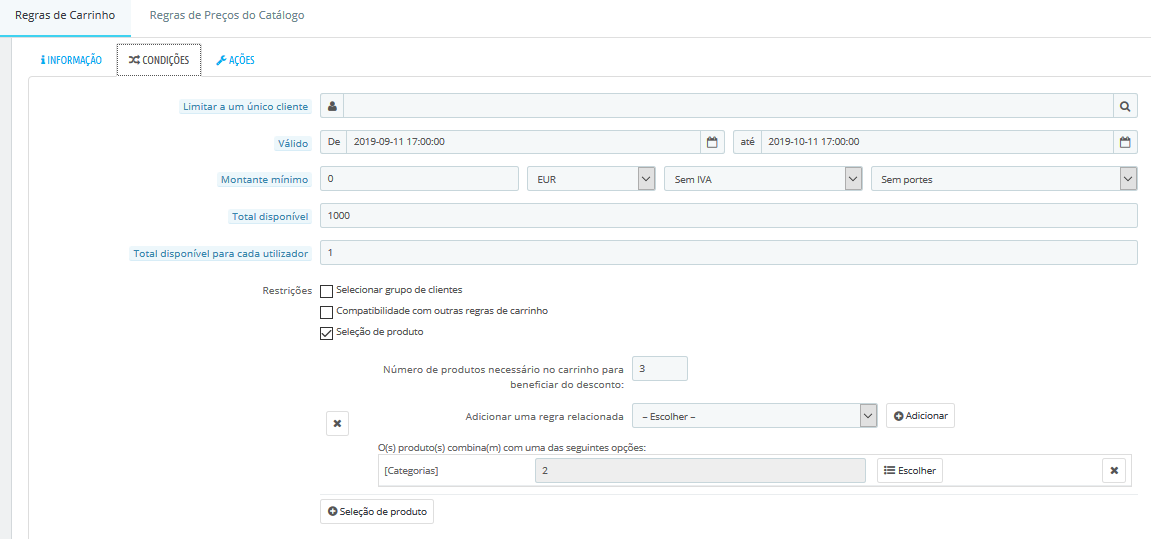Open the Sem portes shipping dropdown
This screenshot has width=1151, height=539.
[1004, 178]
